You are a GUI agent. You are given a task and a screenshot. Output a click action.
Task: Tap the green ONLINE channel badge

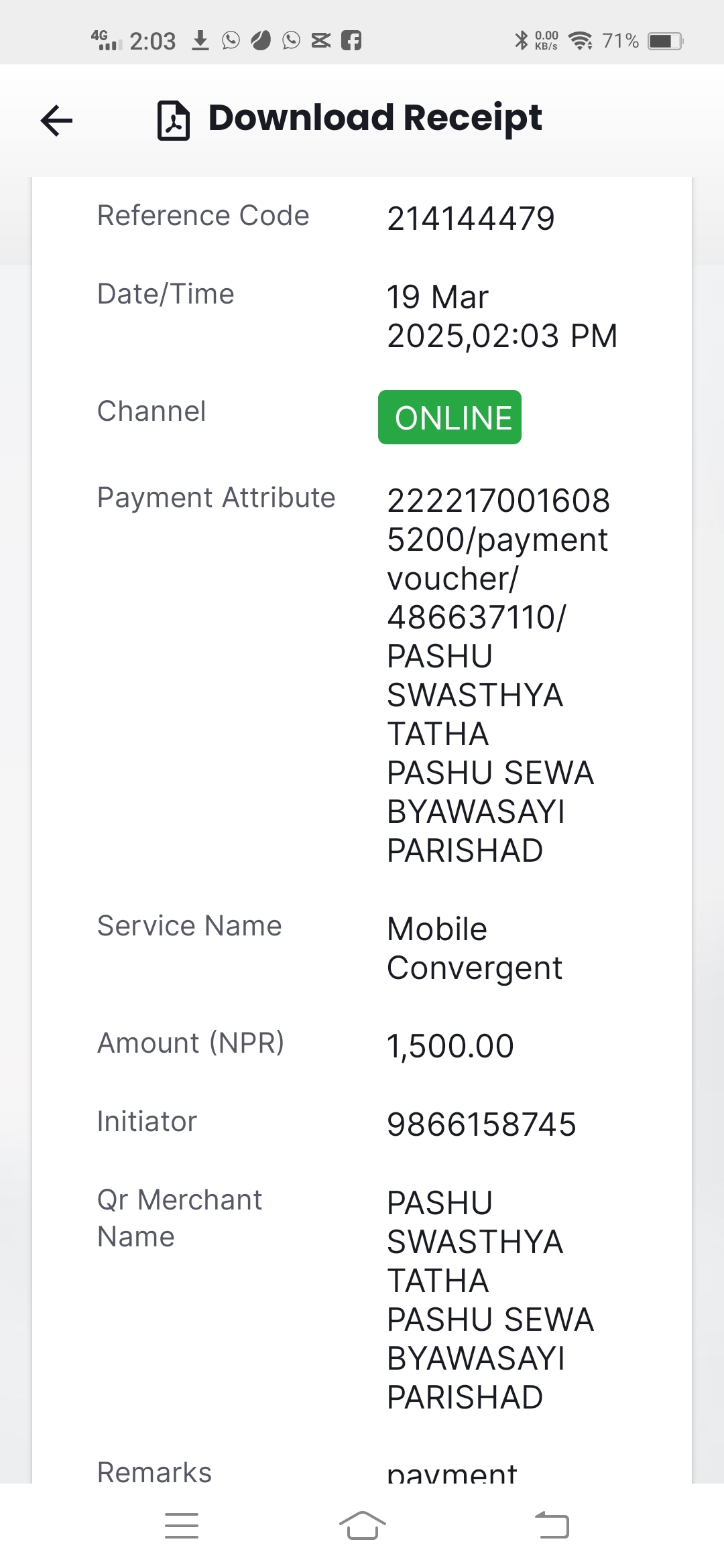click(x=450, y=417)
